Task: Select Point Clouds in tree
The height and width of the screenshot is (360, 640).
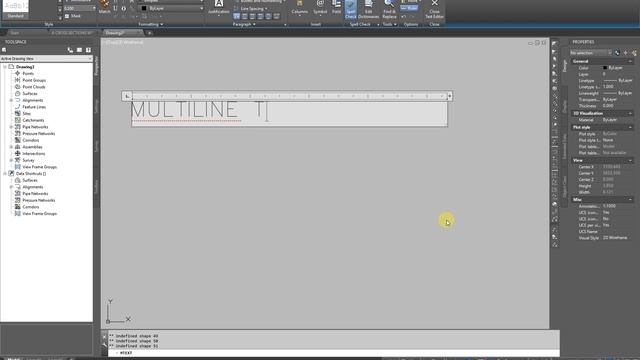Action: pyautogui.click(x=34, y=87)
